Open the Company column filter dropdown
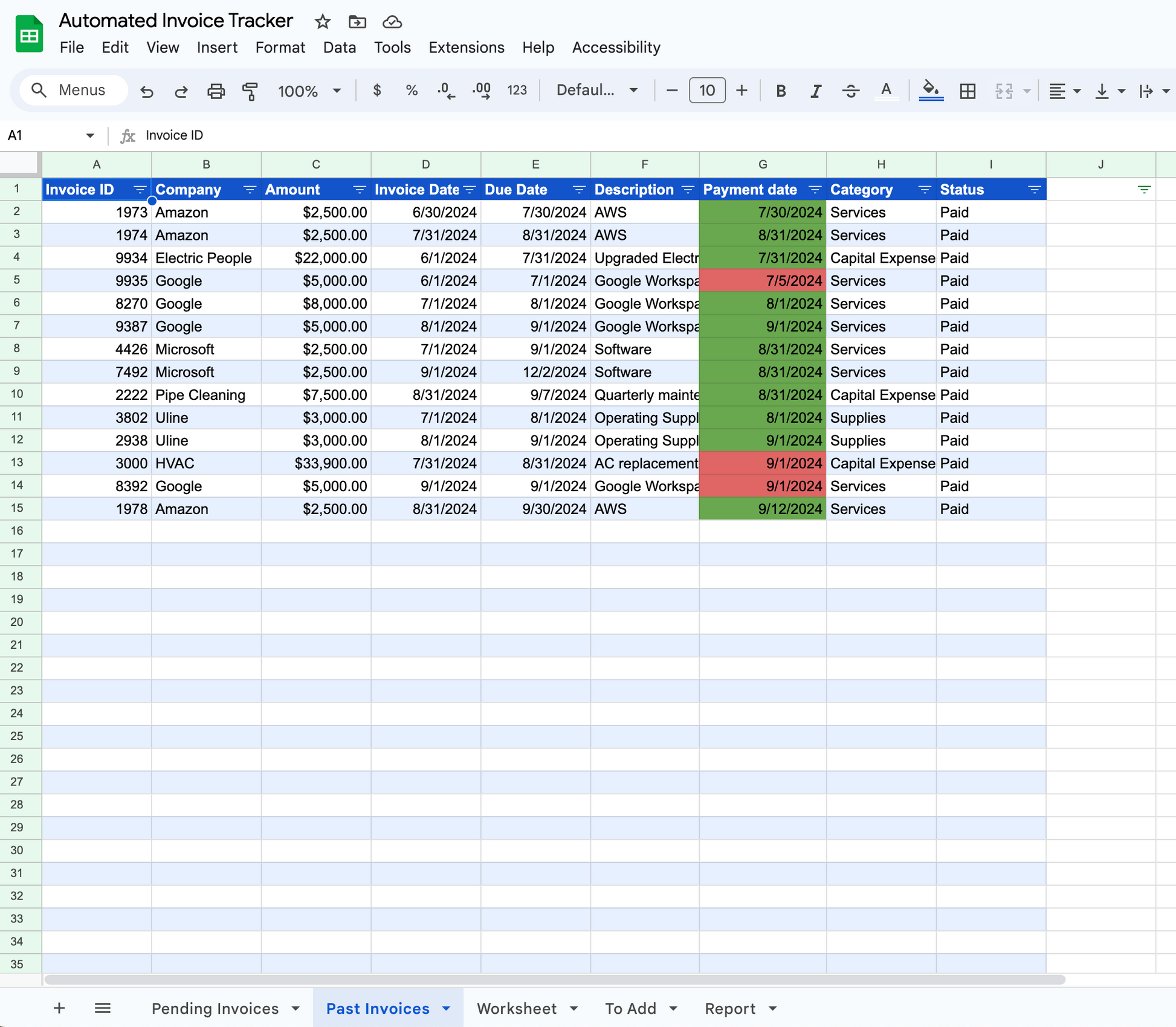 click(249, 190)
